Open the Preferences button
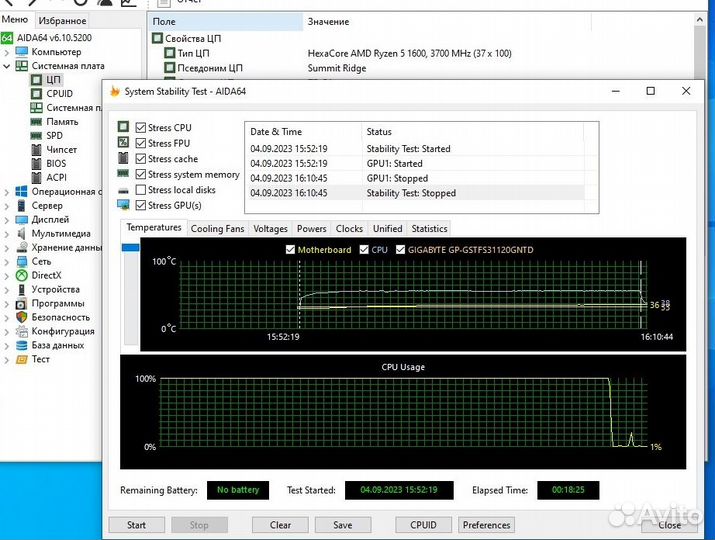This screenshot has height=540, width=715. click(487, 525)
